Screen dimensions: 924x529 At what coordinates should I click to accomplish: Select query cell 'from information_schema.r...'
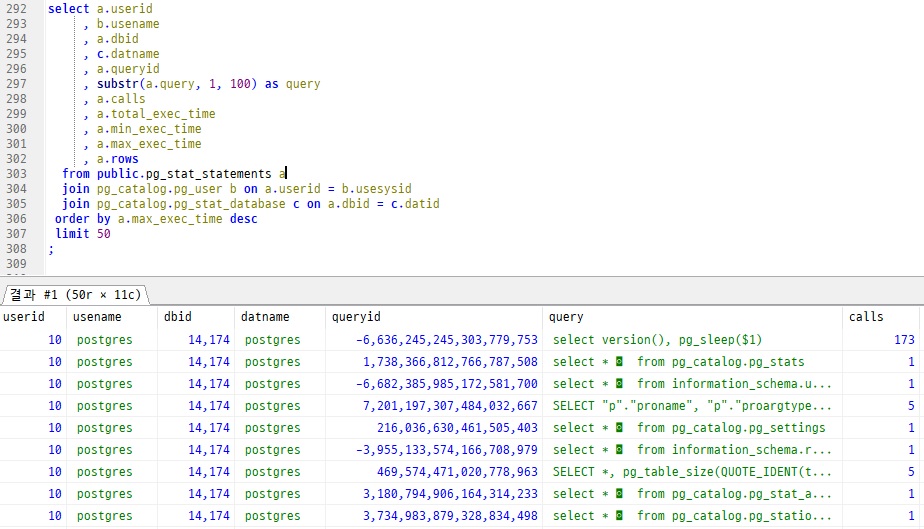click(692, 450)
